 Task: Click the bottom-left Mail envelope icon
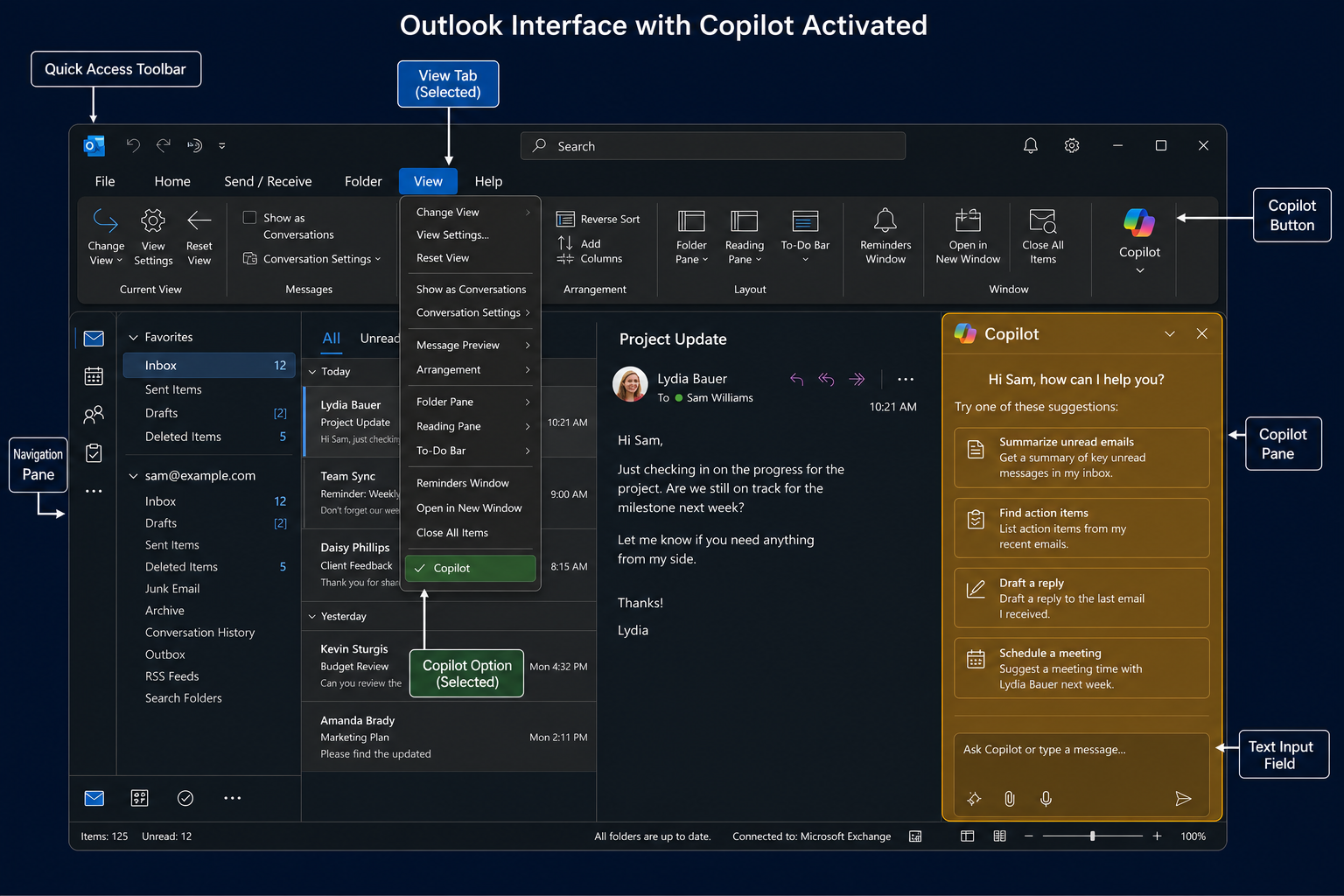point(94,798)
